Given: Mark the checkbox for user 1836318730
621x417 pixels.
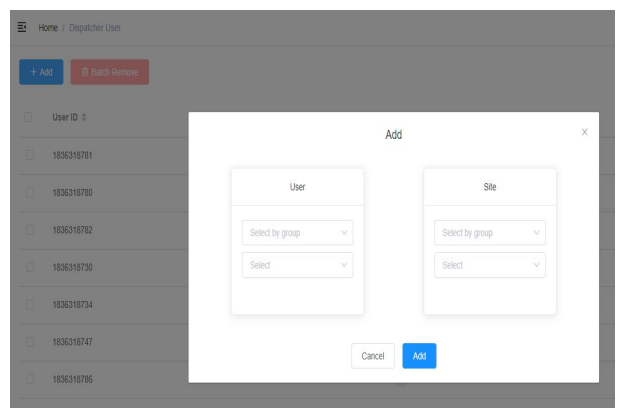Looking at the screenshot, I should [29, 267].
